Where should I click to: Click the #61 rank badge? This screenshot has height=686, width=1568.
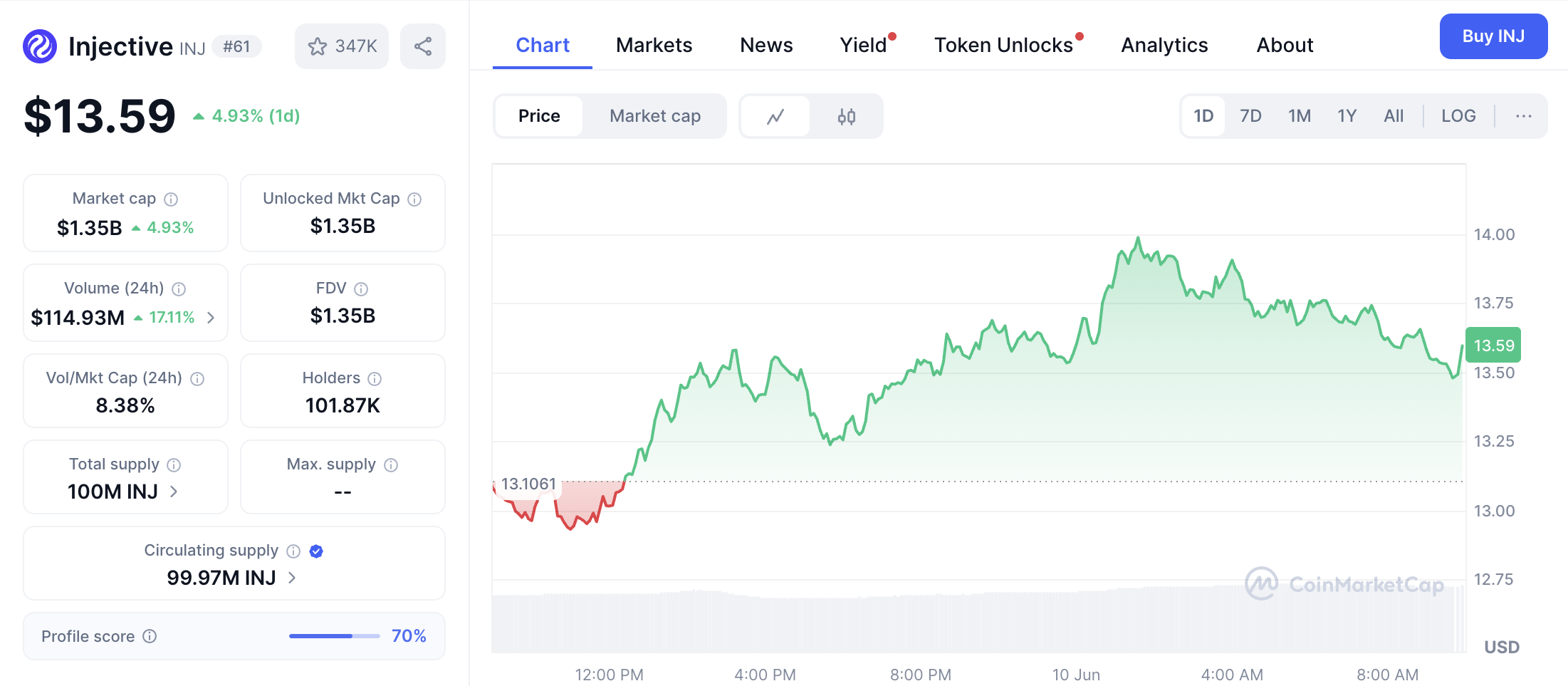pos(236,46)
